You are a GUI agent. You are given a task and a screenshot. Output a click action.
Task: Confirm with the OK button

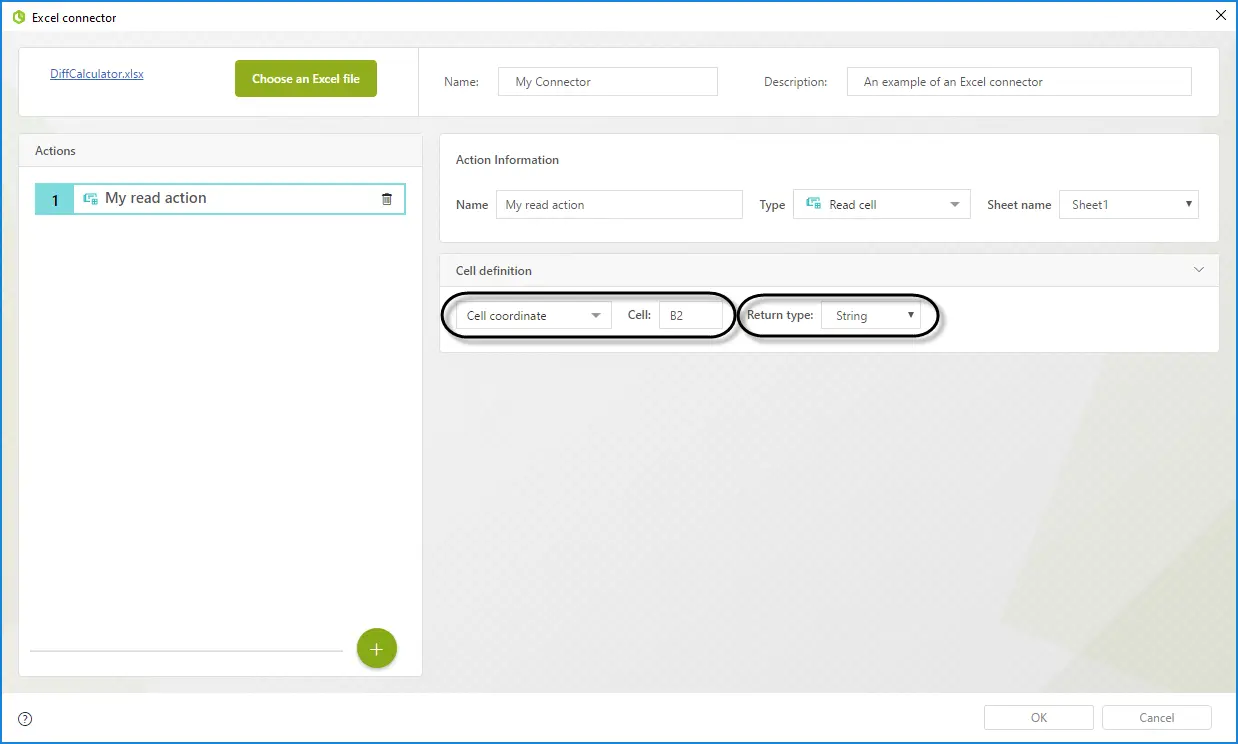pyautogui.click(x=1039, y=718)
